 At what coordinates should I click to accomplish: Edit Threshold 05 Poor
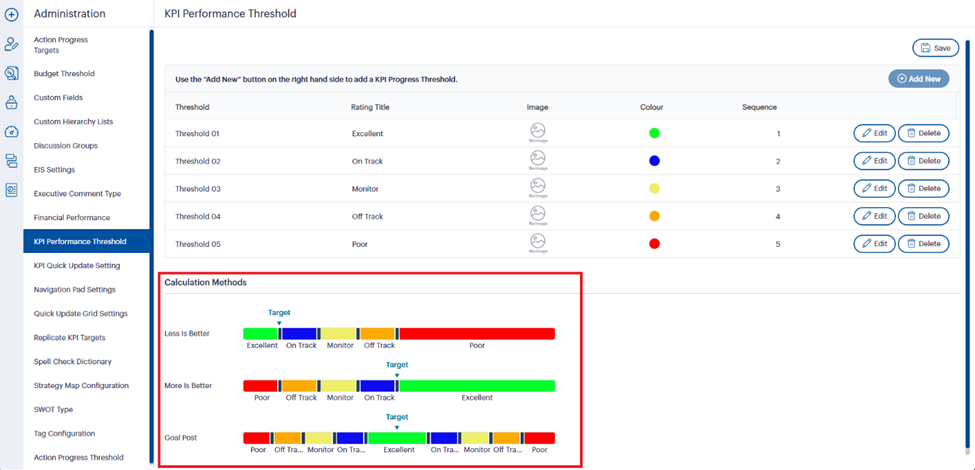[x=874, y=244]
